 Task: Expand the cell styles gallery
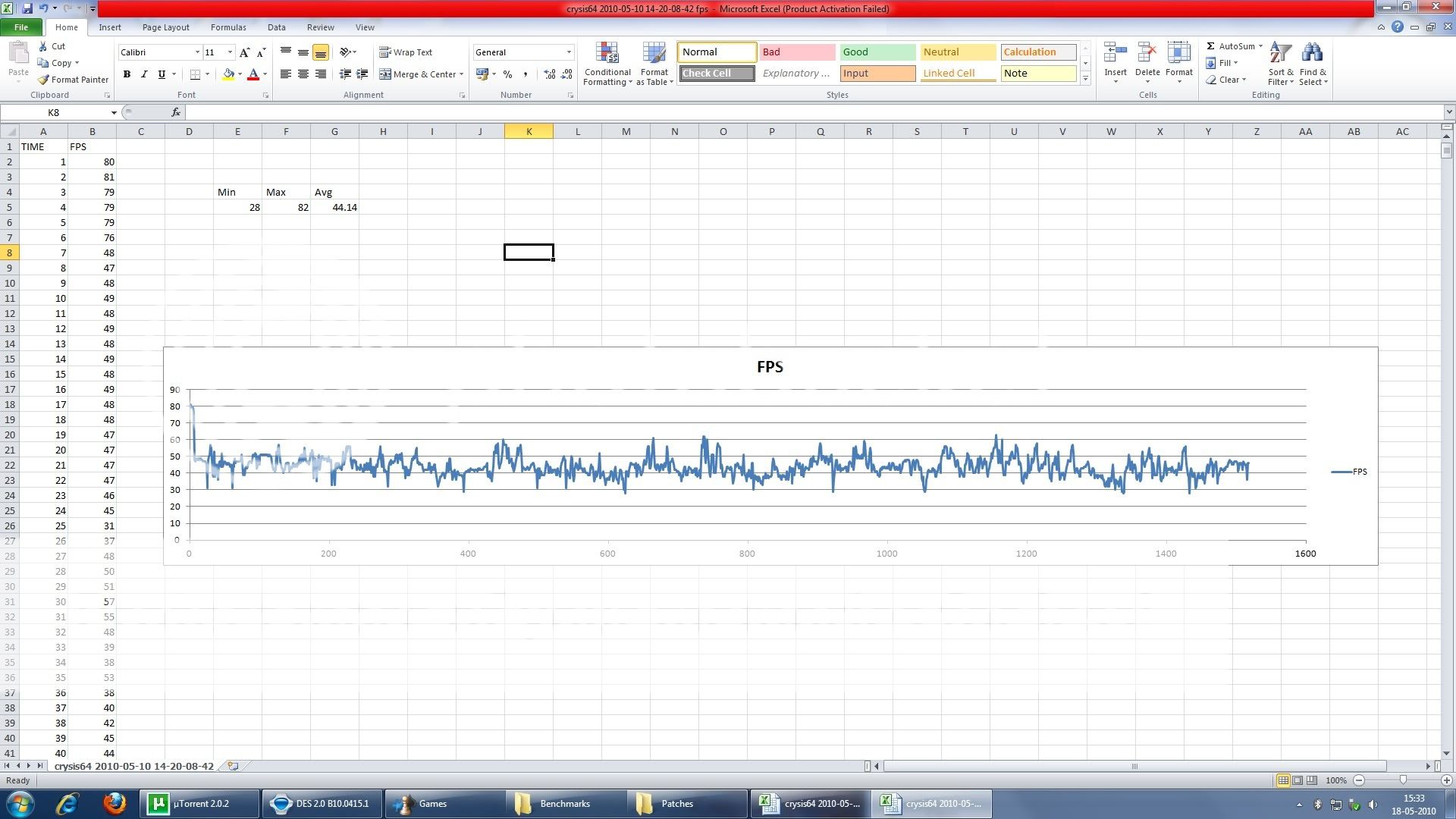1085,78
